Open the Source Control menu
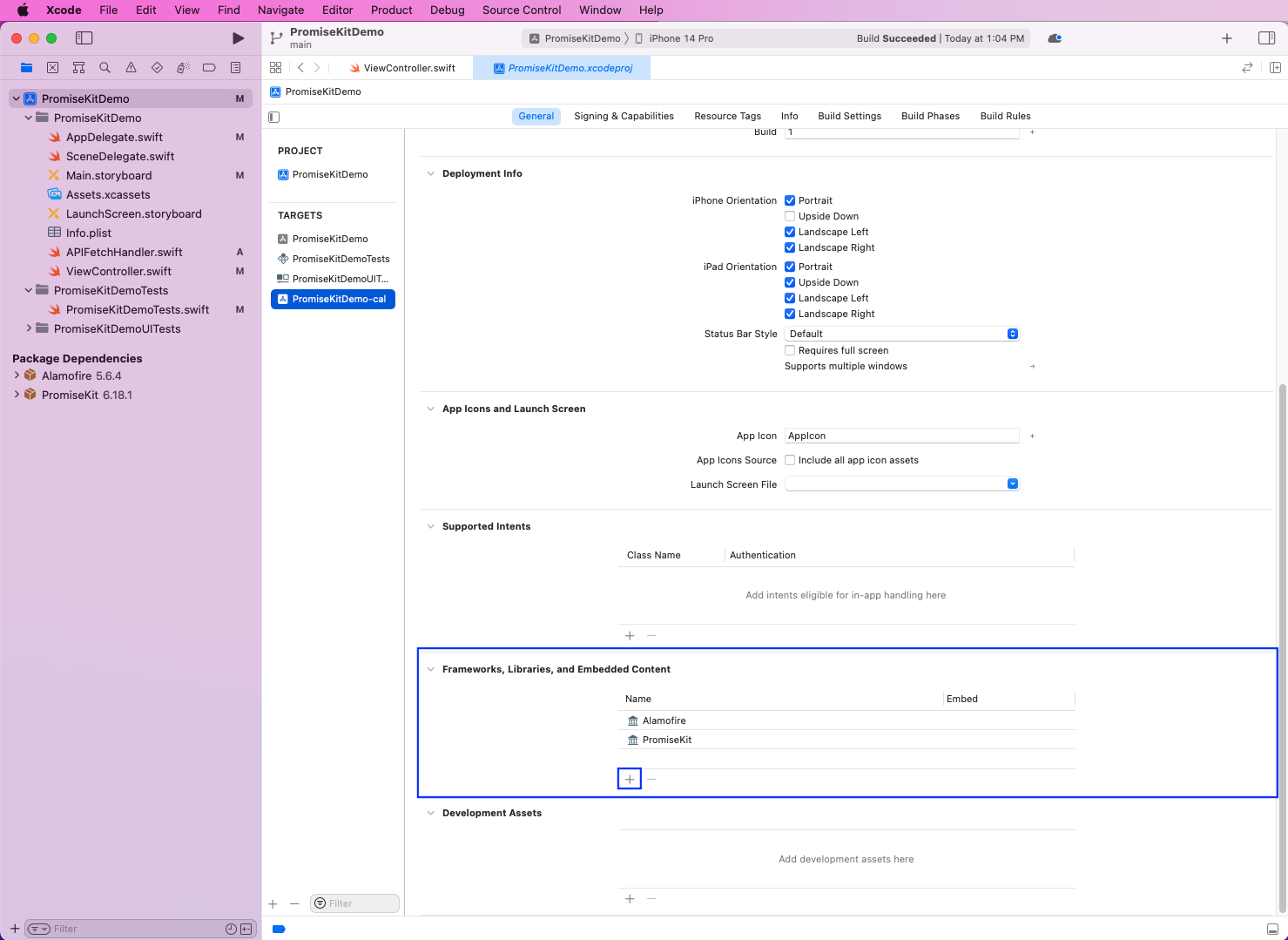The height and width of the screenshot is (940, 1288). pyautogui.click(x=522, y=10)
